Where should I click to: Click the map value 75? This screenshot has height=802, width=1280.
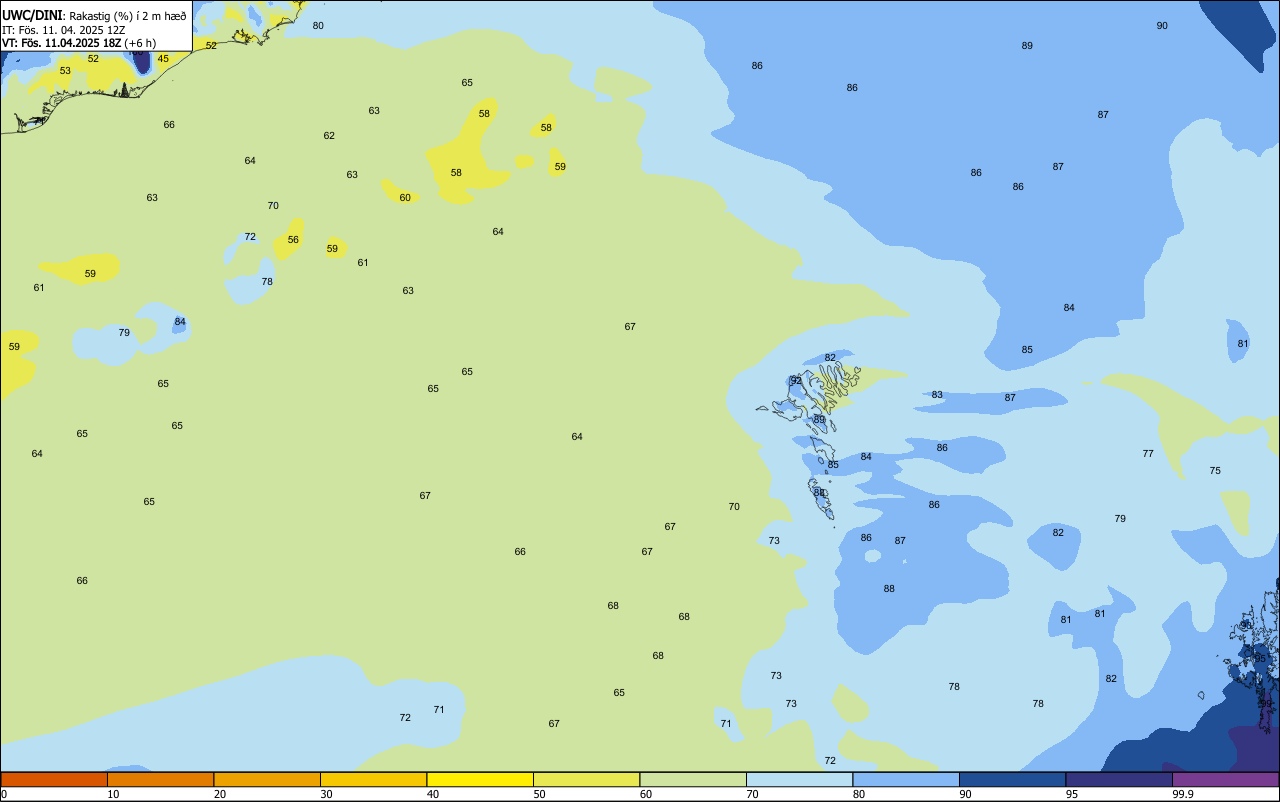(1215, 471)
